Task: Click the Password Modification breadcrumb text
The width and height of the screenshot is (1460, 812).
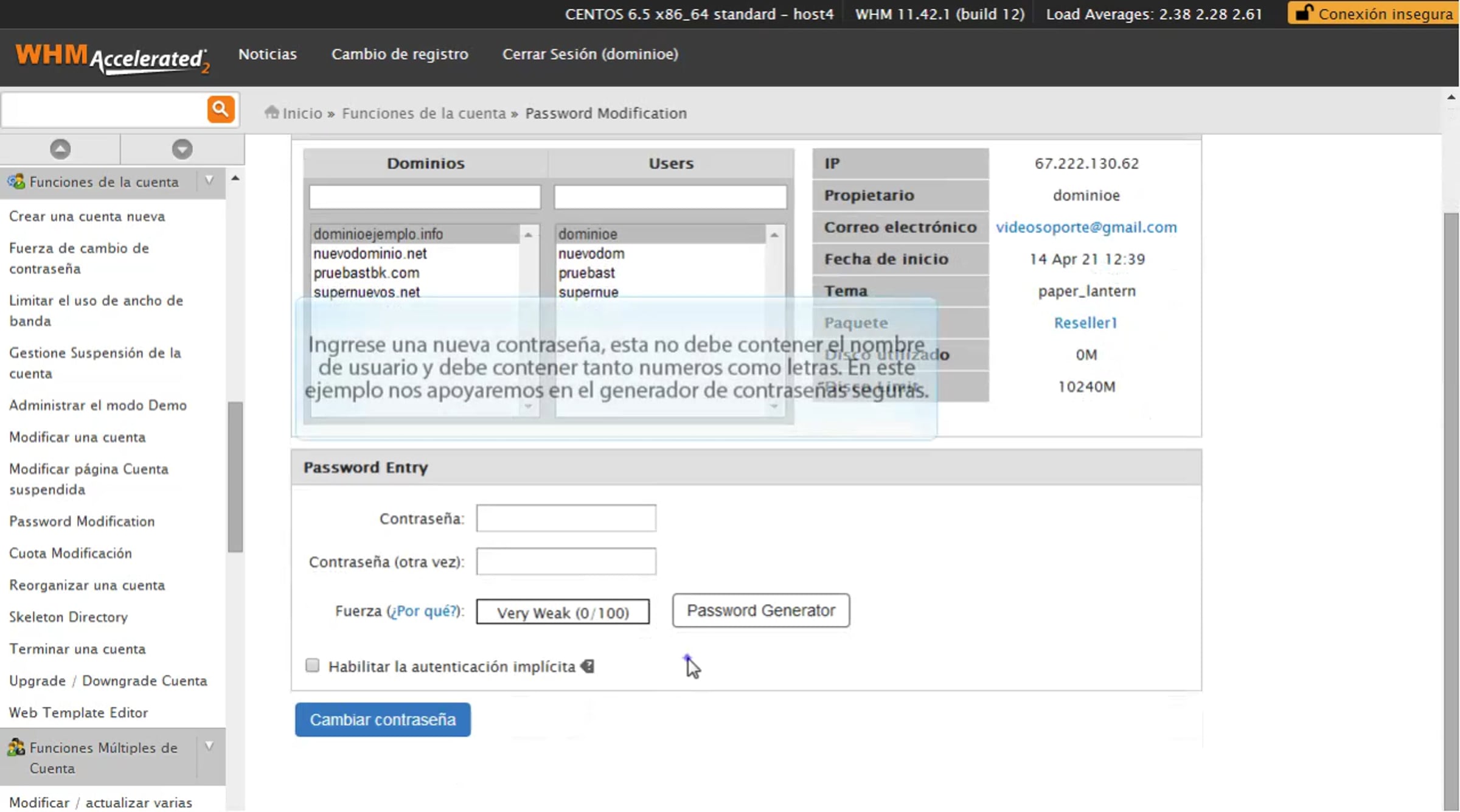Action: click(606, 113)
